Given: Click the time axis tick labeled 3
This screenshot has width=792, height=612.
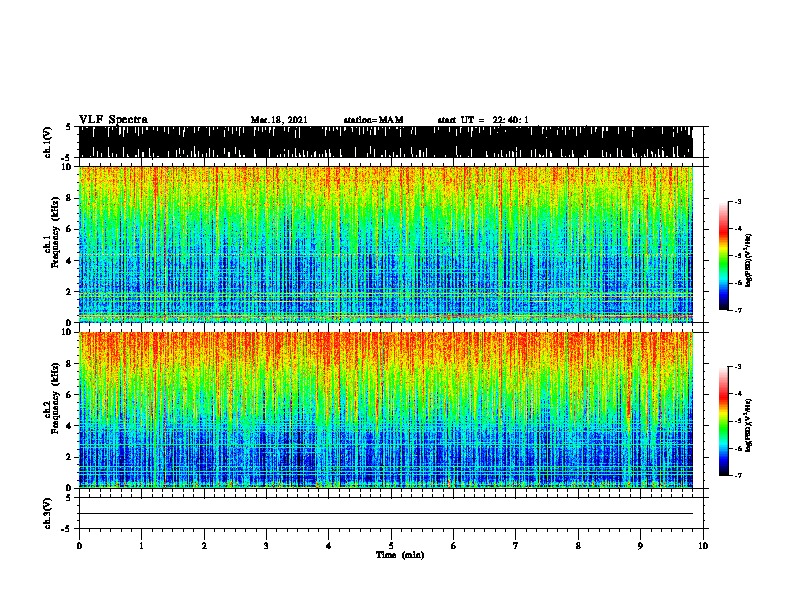Looking at the screenshot, I should (x=266, y=546).
